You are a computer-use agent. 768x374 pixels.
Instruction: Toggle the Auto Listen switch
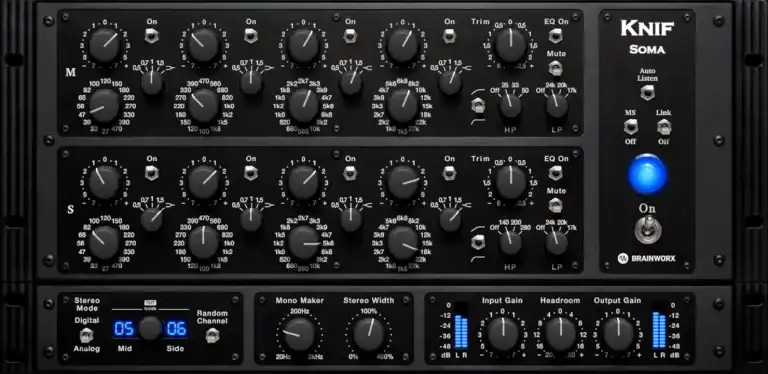(x=648, y=92)
